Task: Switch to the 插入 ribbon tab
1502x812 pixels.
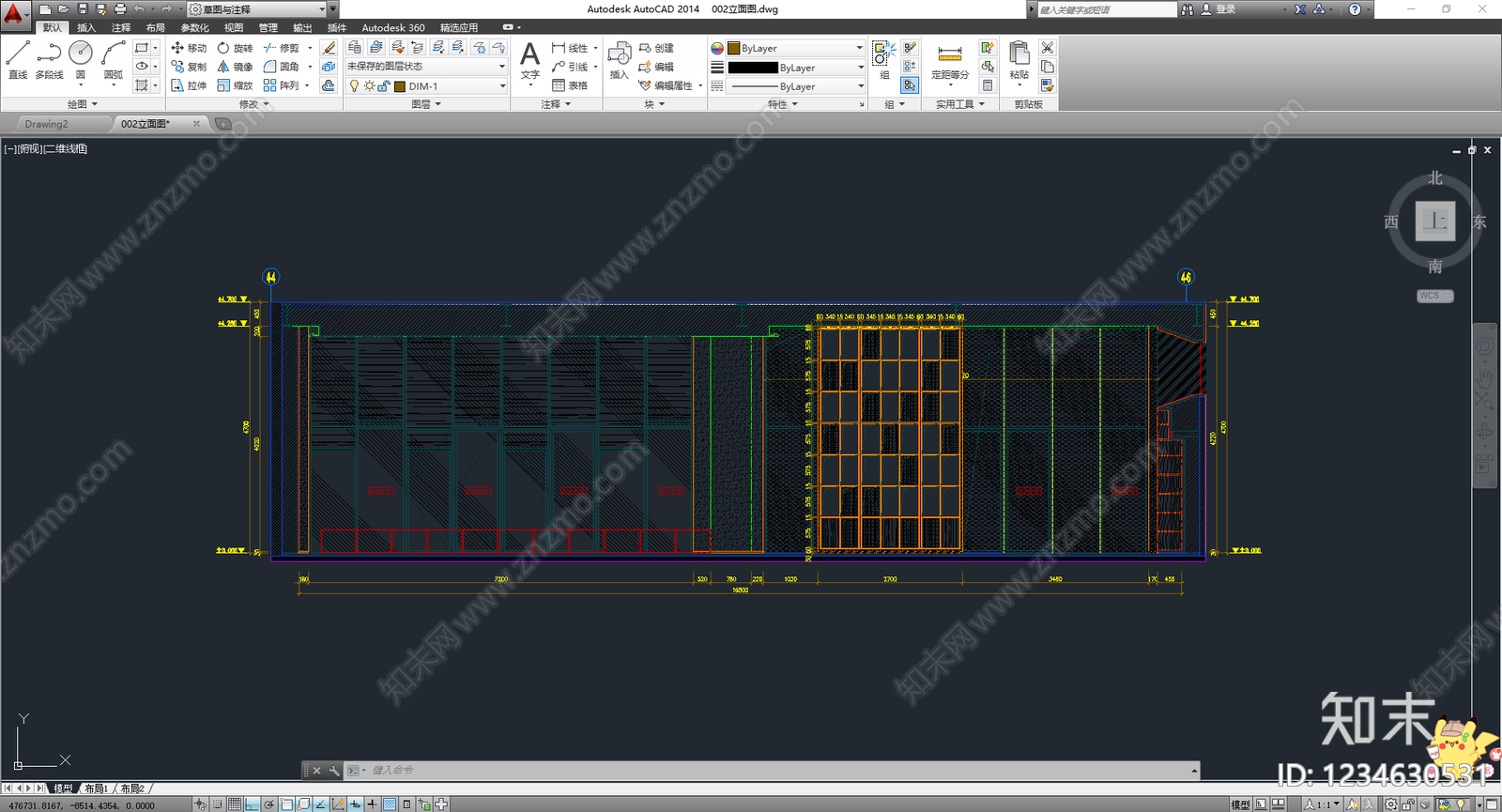Action: point(86,28)
